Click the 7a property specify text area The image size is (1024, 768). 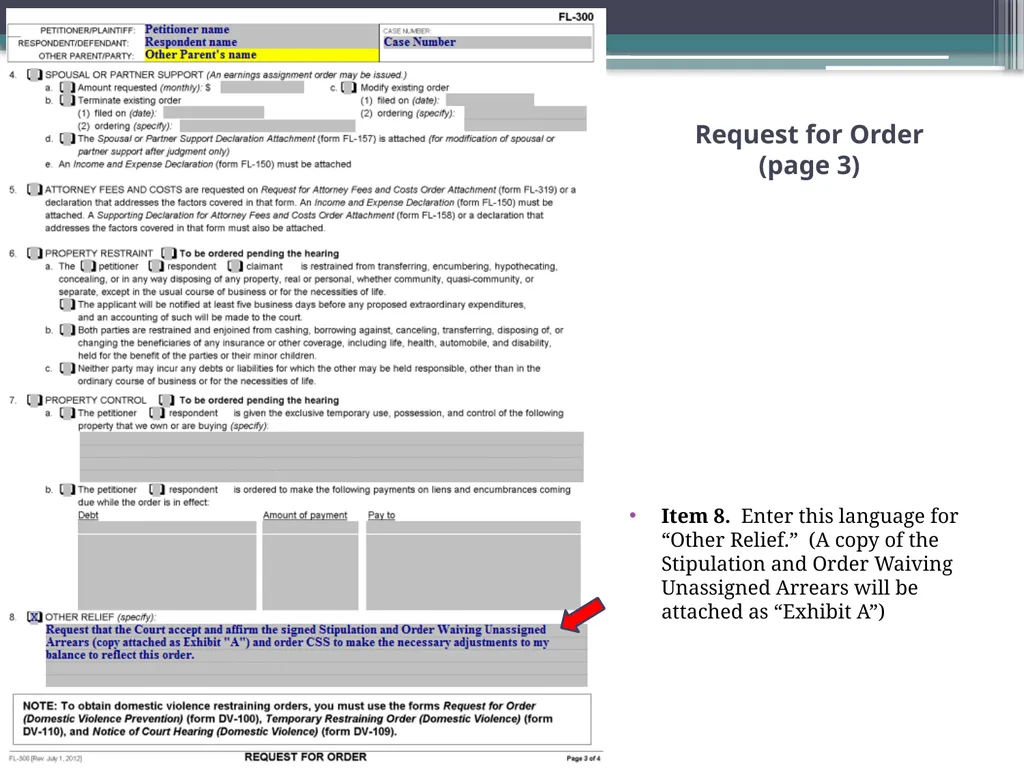click(332, 457)
